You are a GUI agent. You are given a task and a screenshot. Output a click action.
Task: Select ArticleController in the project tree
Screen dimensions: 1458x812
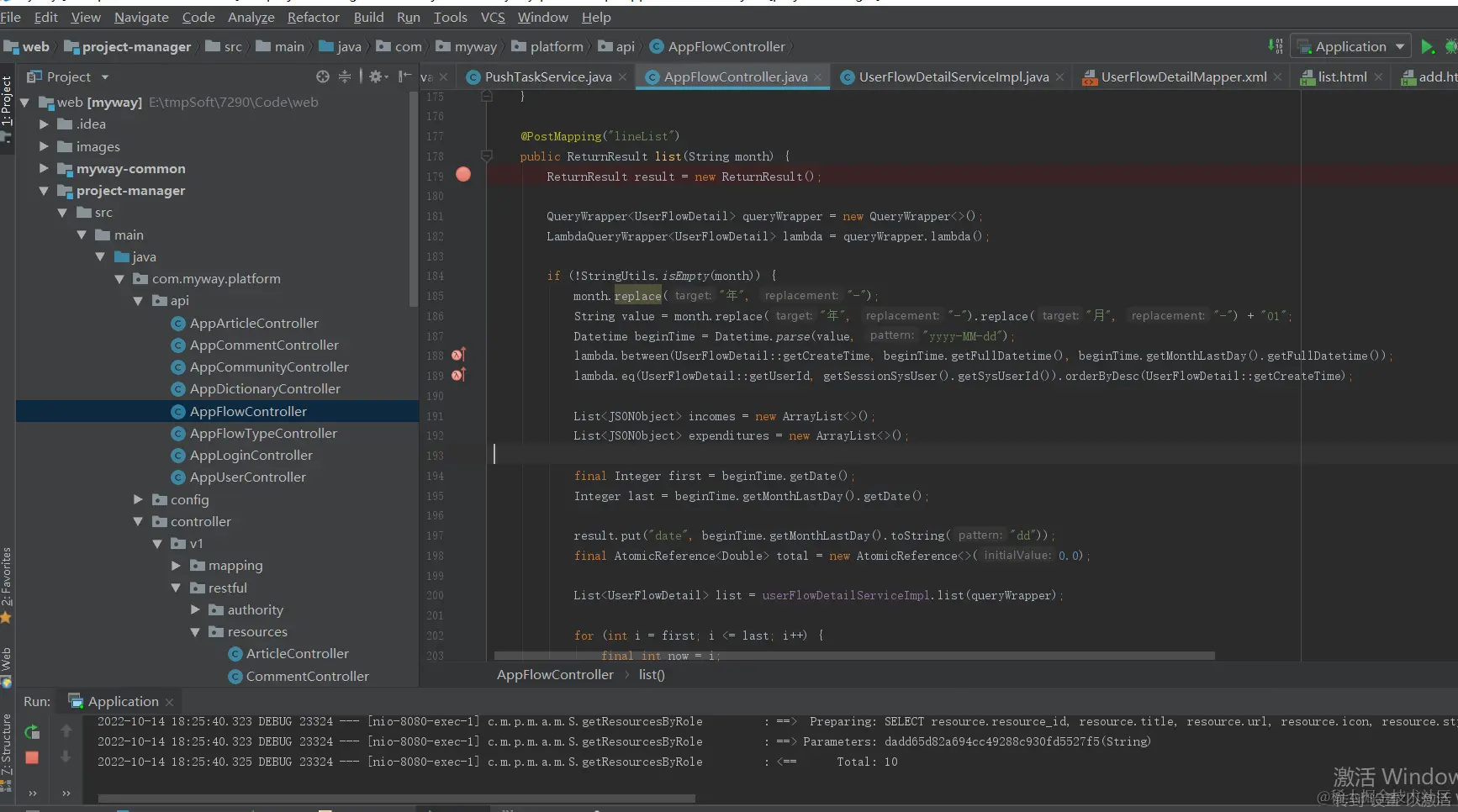[x=297, y=654]
